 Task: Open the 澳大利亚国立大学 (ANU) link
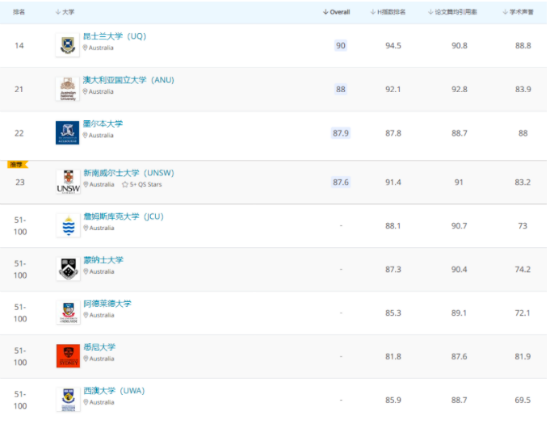[129, 80]
